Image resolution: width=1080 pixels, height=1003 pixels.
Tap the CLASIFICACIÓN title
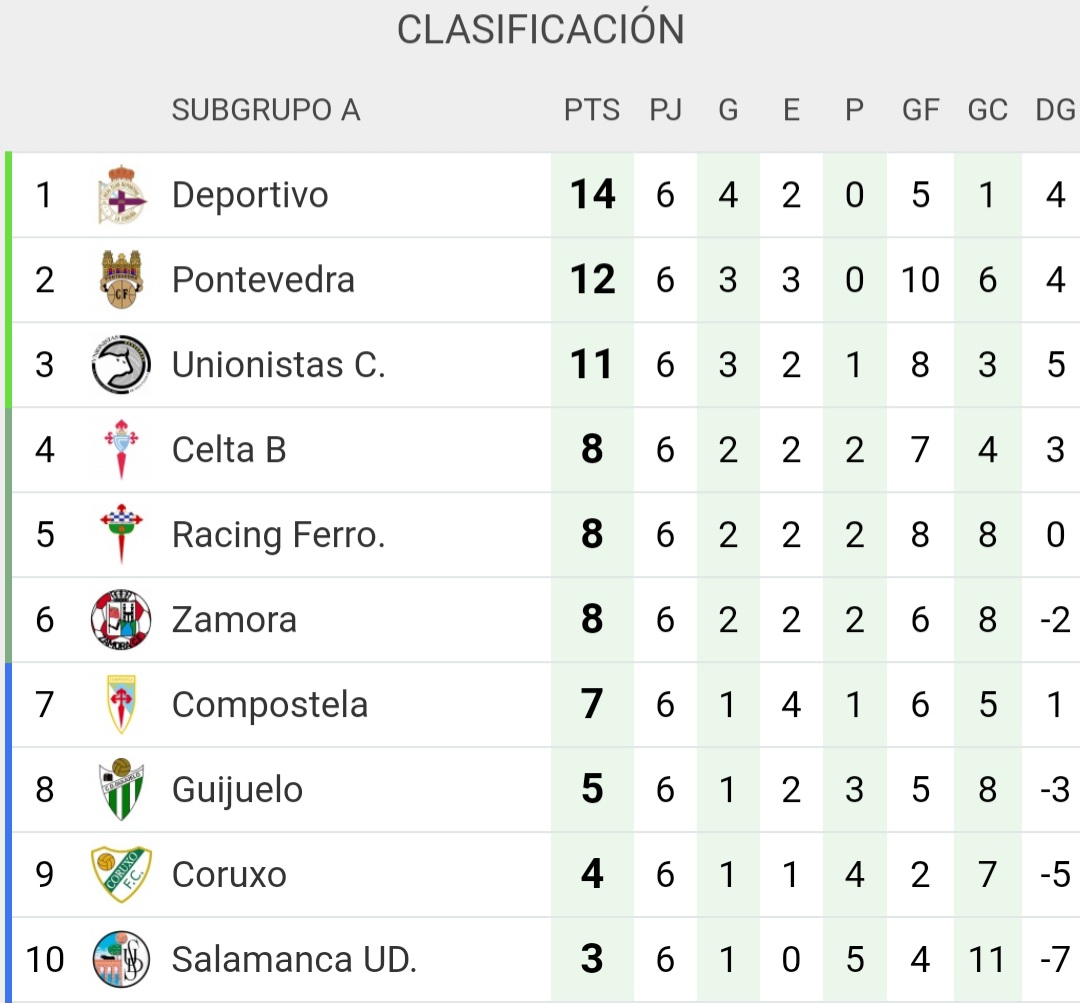(x=540, y=30)
